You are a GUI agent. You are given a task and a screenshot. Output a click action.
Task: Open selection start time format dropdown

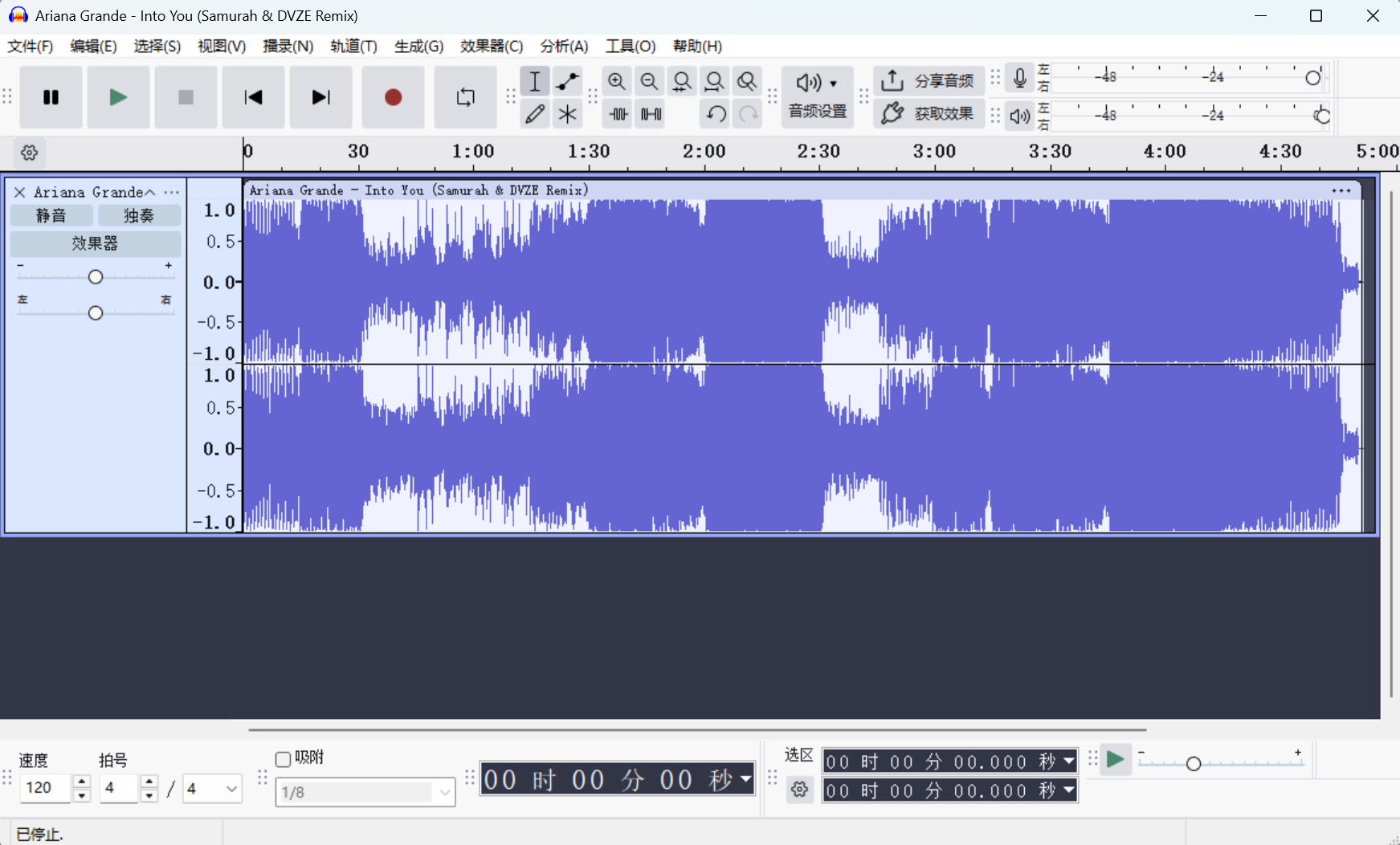1069,761
